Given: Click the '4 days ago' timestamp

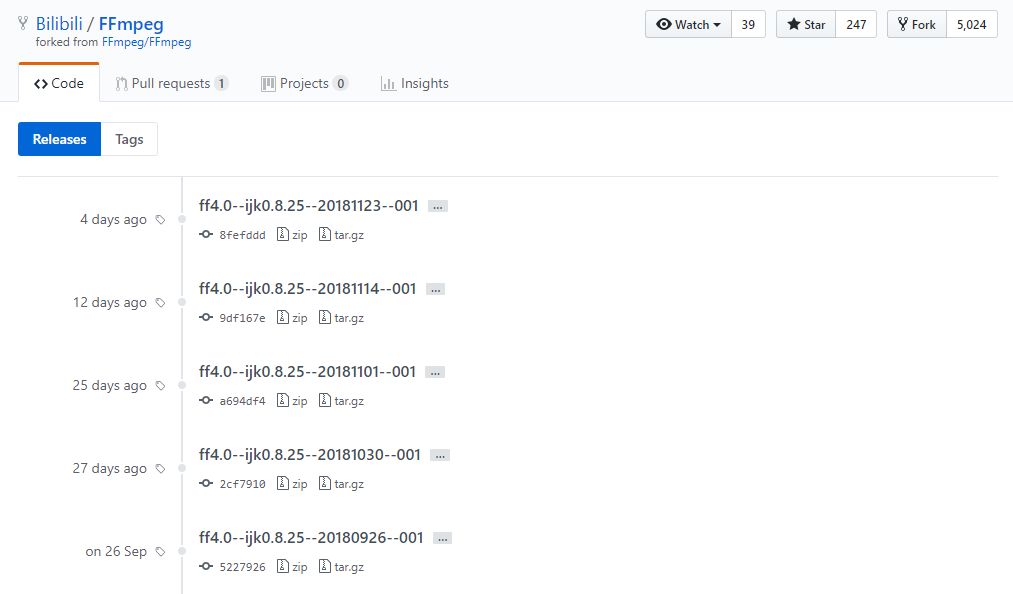Looking at the screenshot, I should (113, 220).
